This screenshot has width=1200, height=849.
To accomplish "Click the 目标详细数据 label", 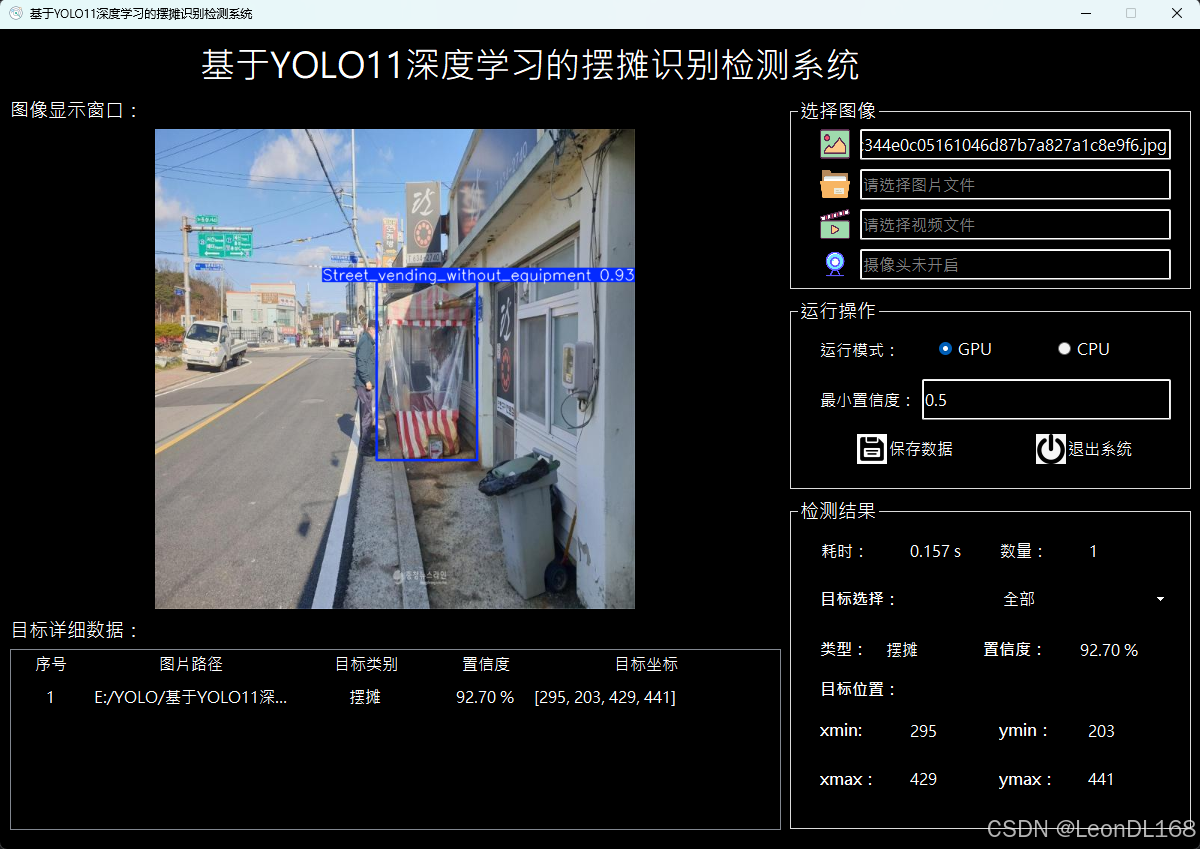I will pyautogui.click(x=75, y=630).
